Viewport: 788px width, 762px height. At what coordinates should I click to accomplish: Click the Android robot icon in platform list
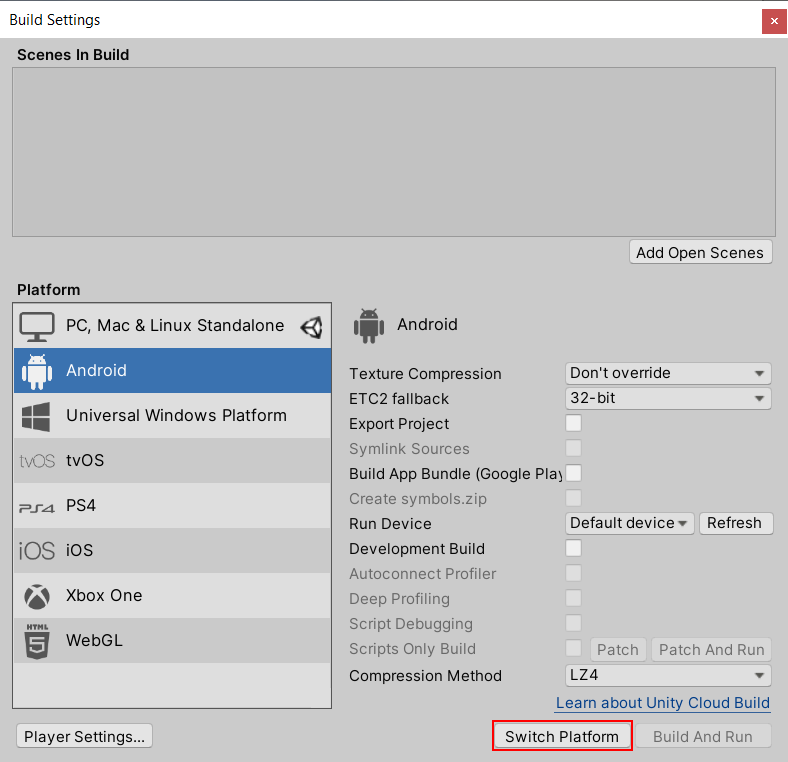pyautogui.click(x=37, y=371)
